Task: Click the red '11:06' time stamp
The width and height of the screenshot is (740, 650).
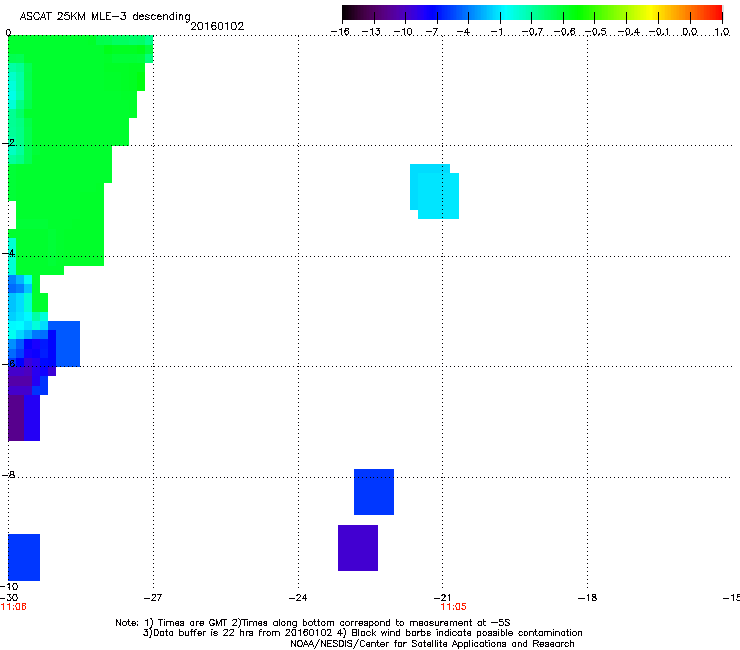Action: tap(13, 607)
